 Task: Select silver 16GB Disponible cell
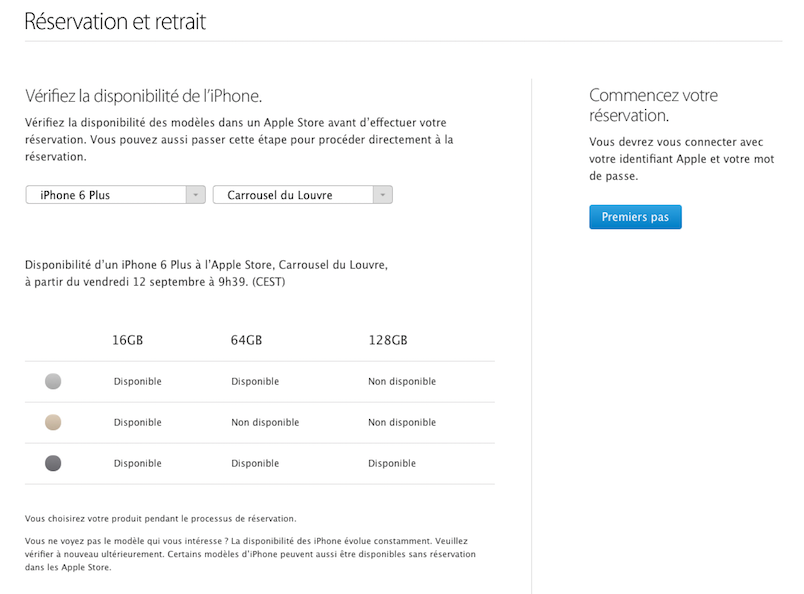pyautogui.click(x=138, y=381)
